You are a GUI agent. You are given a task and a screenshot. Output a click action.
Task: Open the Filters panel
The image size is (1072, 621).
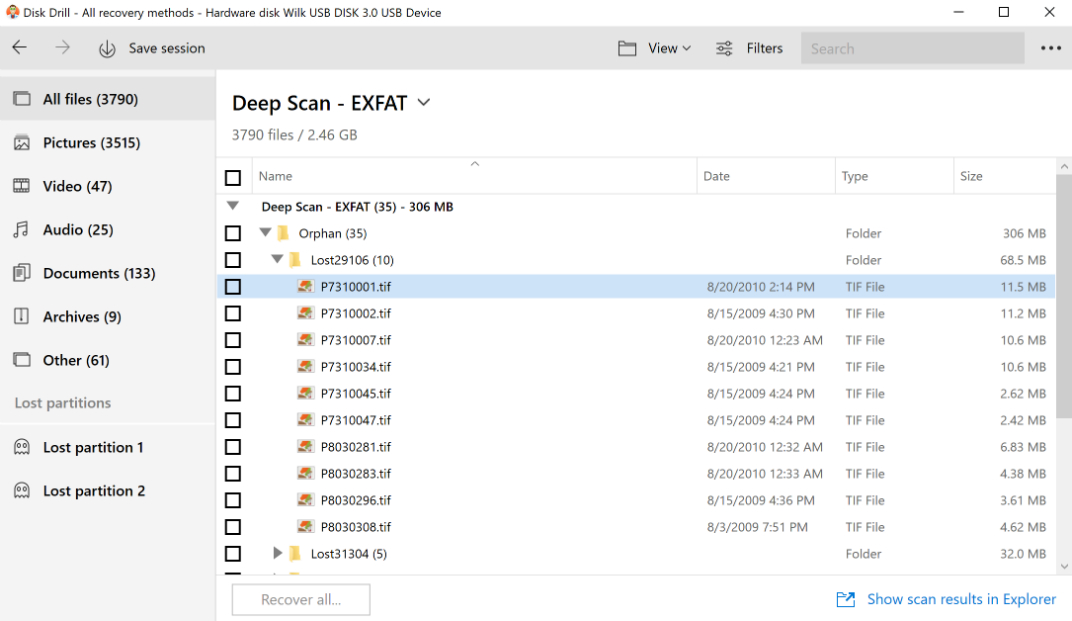coord(749,49)
